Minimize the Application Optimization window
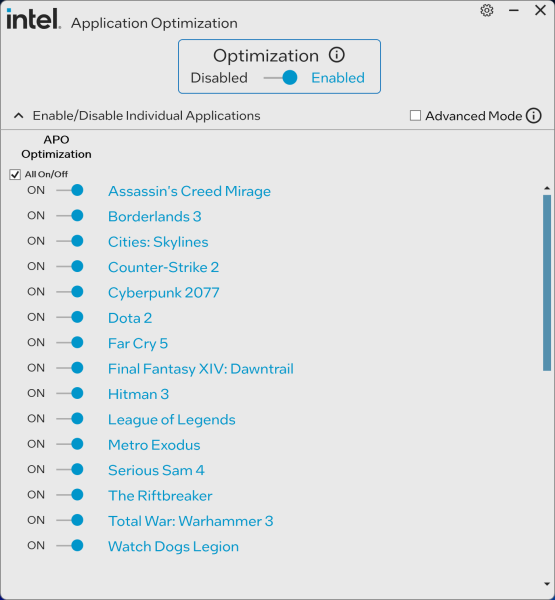This screenshot has height=600, width=555. click(514, 11)
